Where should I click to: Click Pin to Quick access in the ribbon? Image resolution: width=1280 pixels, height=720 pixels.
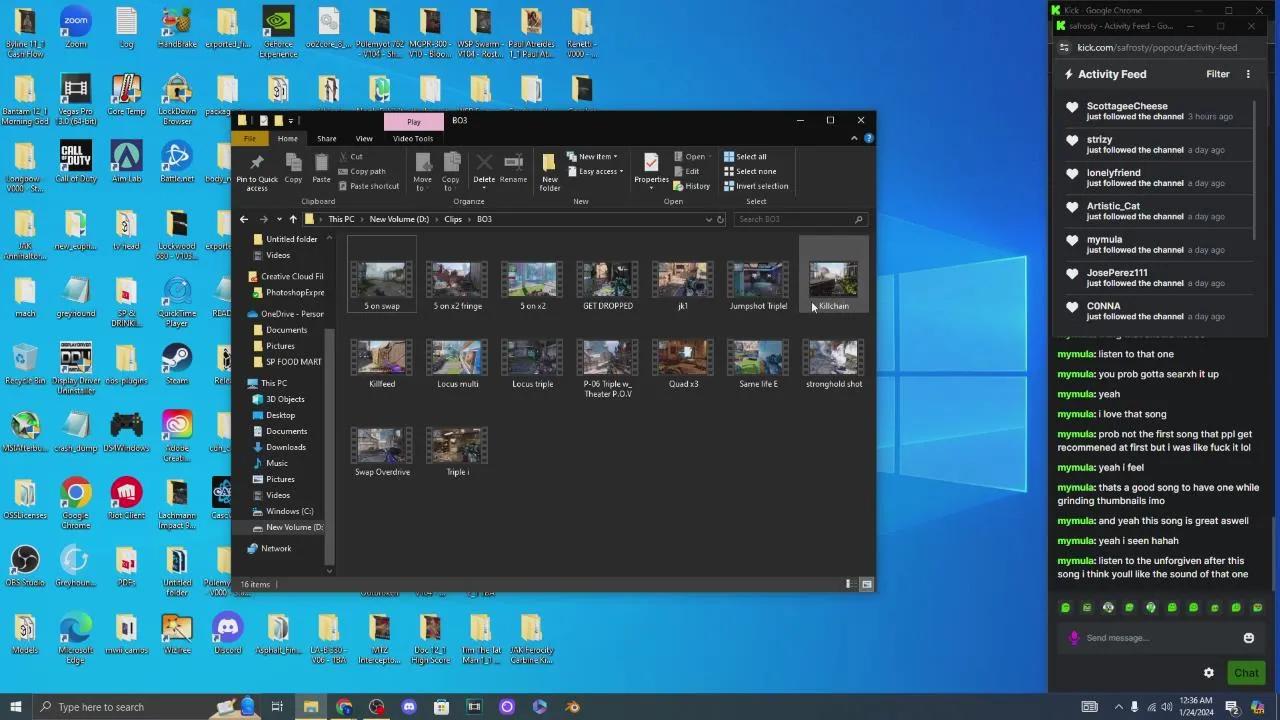point(257,171)
